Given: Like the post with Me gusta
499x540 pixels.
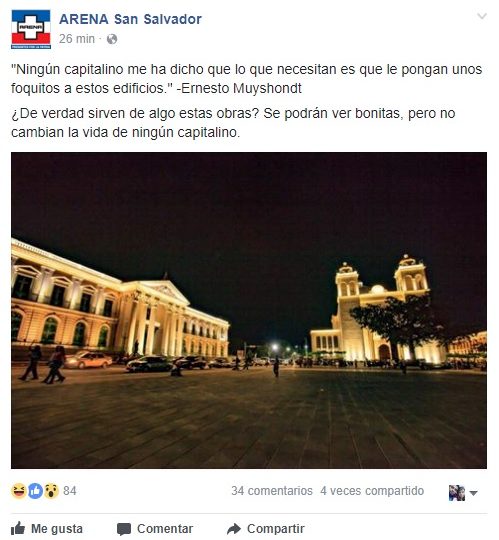Looking at the screenshot, I should click(47, 529).
